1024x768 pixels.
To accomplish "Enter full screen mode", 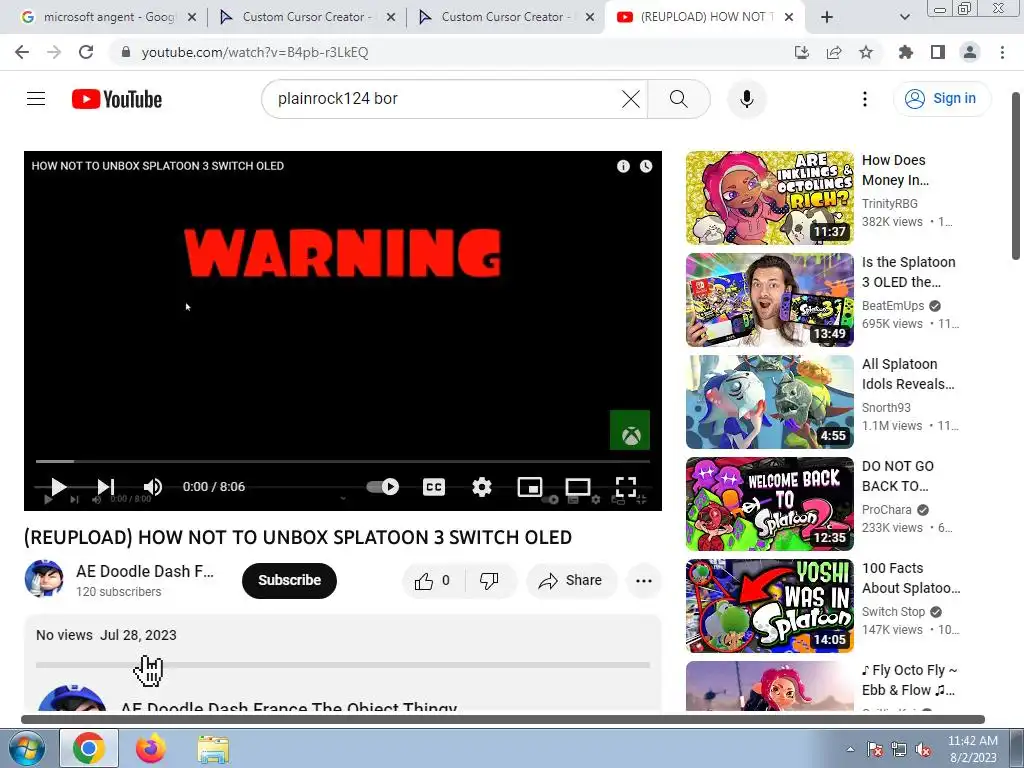I will [x=626, y=487].
